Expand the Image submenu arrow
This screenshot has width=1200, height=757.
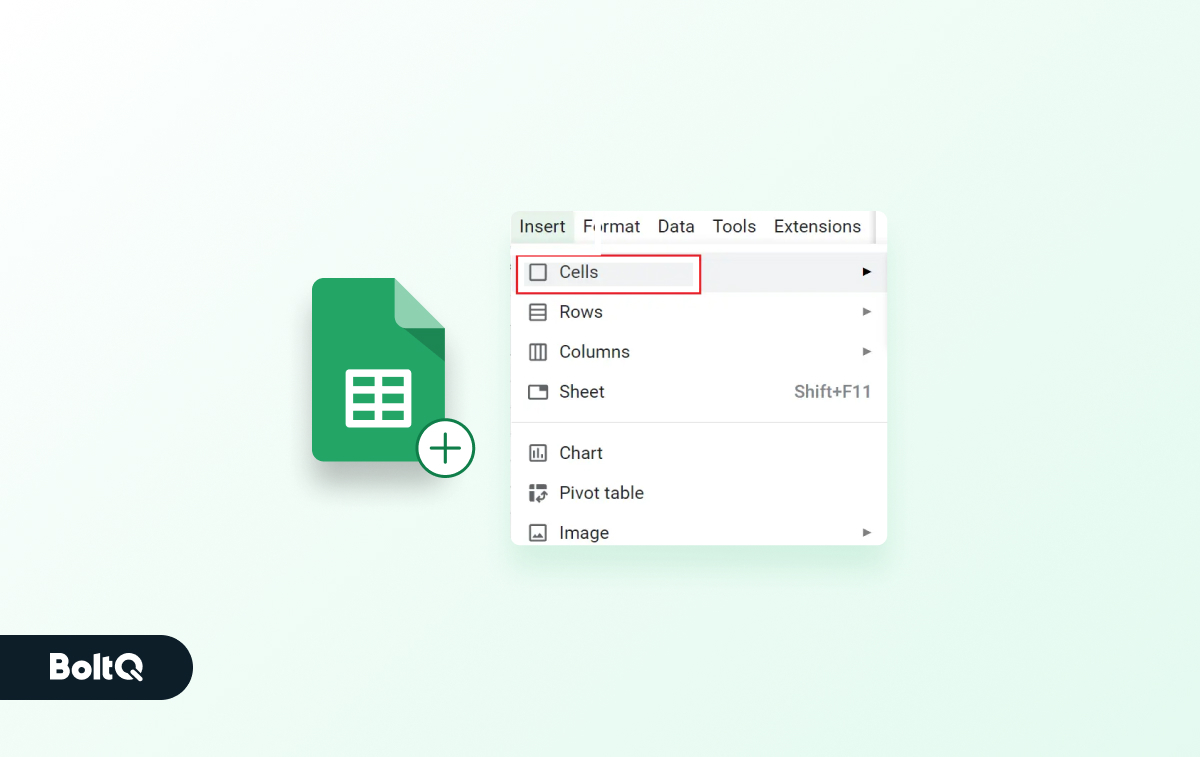867,533
